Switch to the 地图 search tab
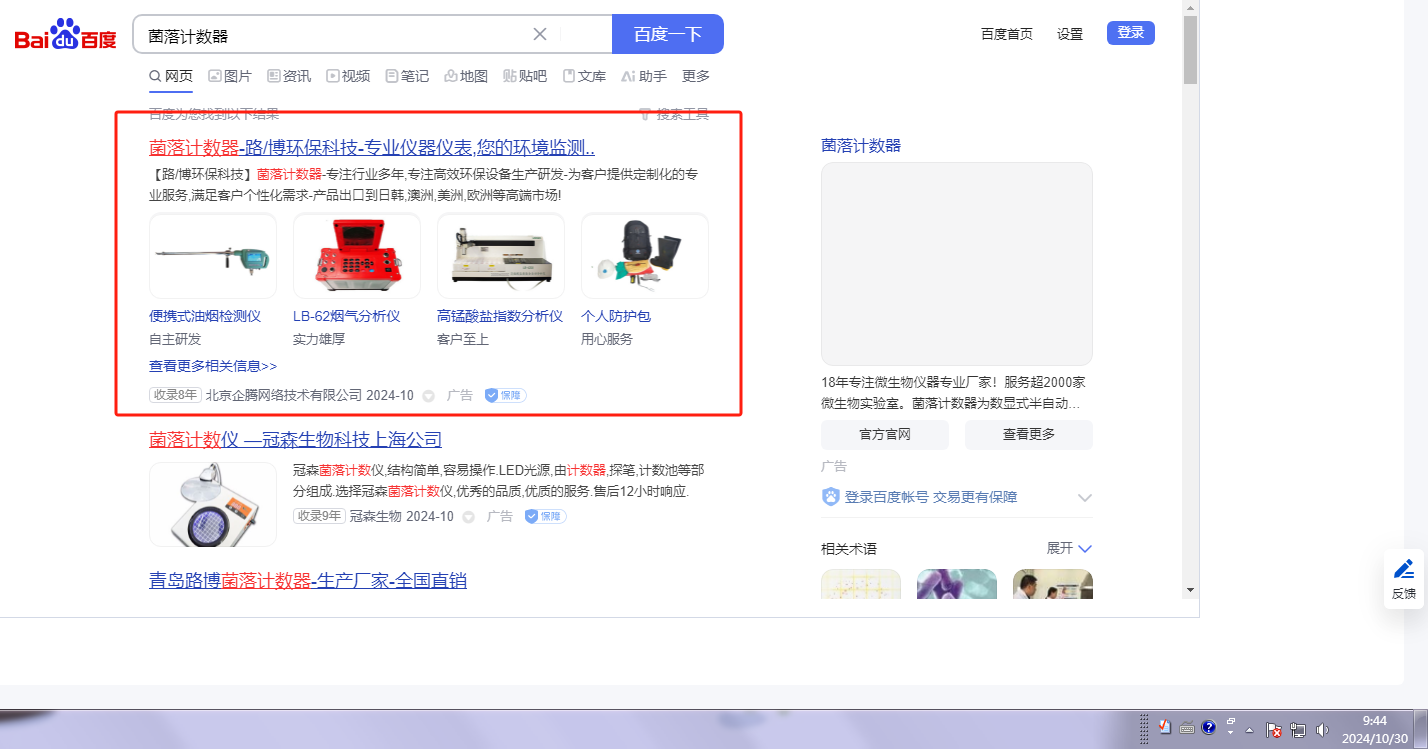 (466, 76)
